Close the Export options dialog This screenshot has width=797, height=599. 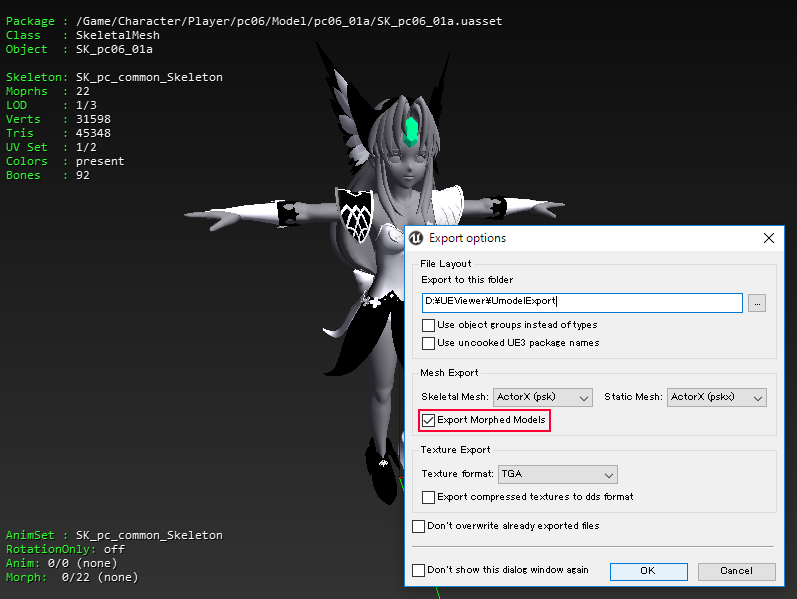(769, 238)
